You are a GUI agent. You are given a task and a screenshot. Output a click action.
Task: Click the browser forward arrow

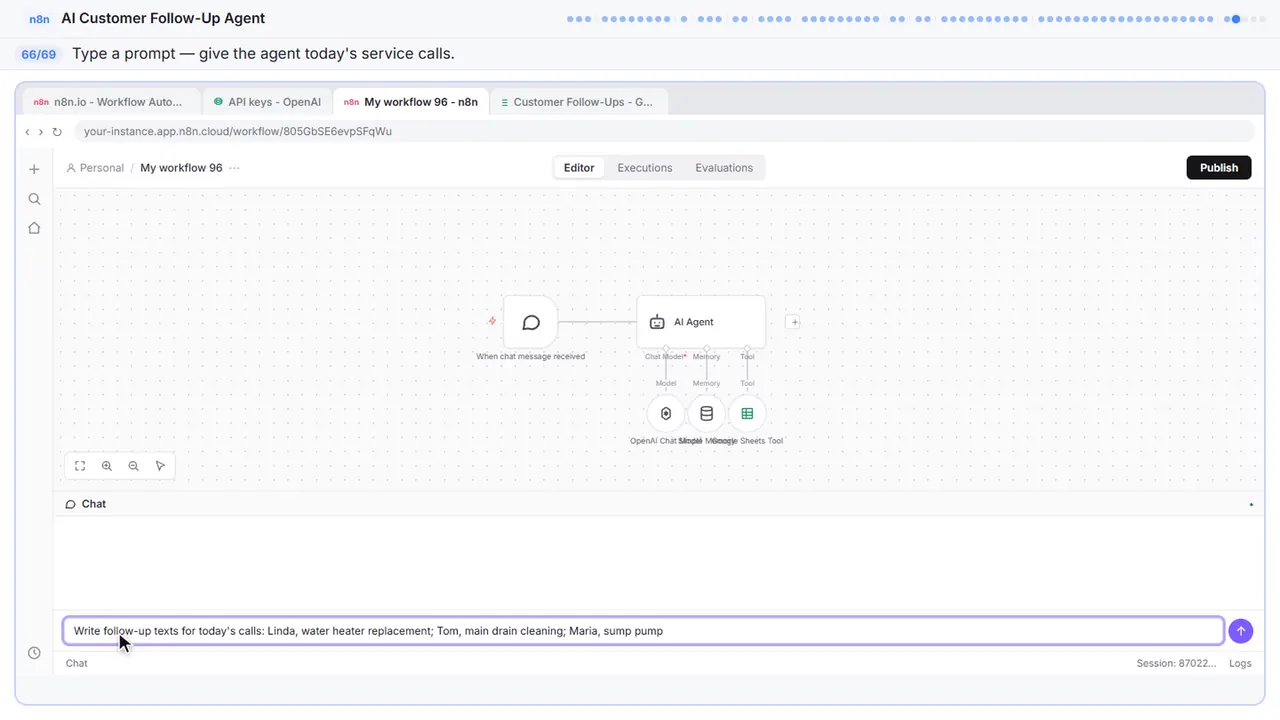41,132
